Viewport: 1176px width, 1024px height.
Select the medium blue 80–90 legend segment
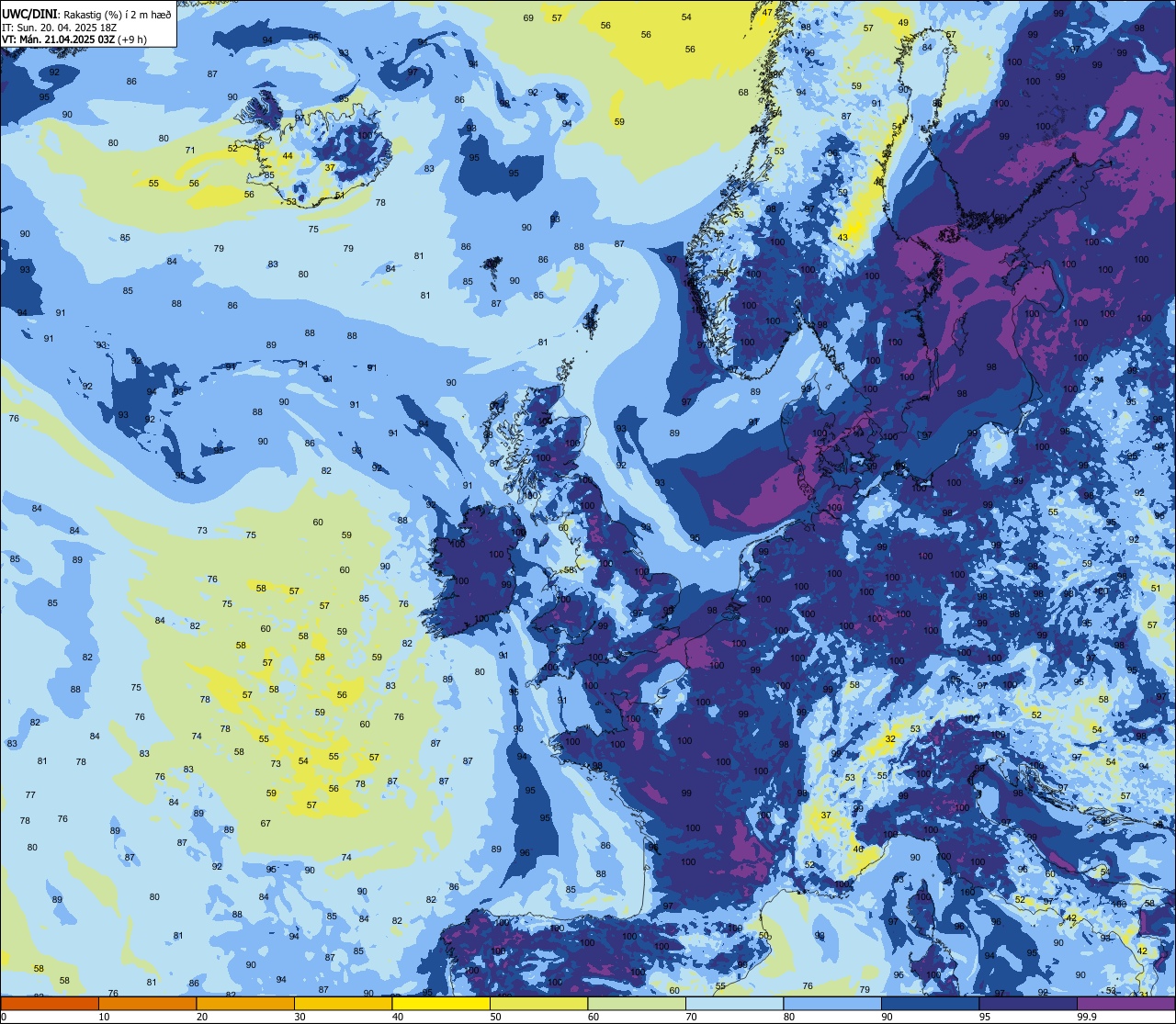tap(833, 1003)
